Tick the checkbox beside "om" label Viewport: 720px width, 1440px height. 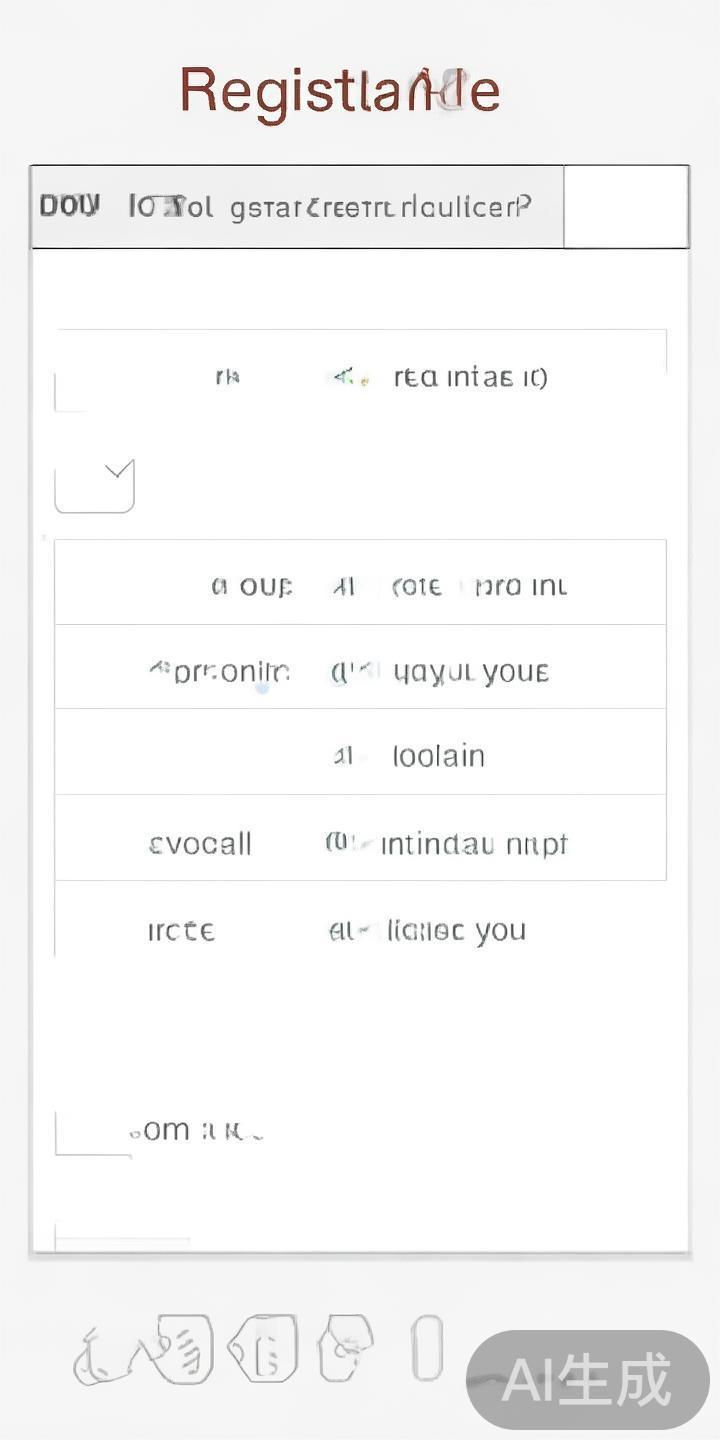92,1134
